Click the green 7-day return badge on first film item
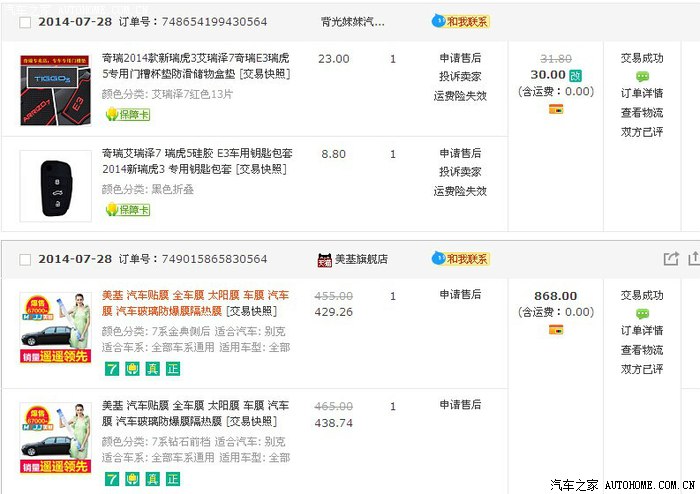 click(x=112, y=368)
